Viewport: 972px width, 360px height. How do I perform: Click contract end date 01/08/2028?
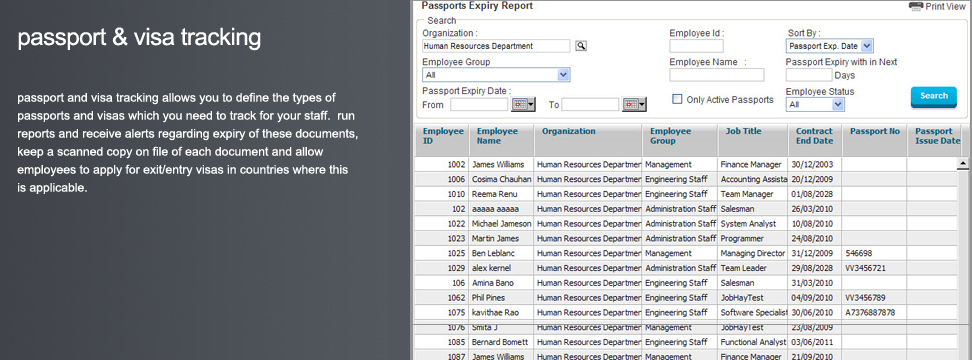click(x=812, y=194)
